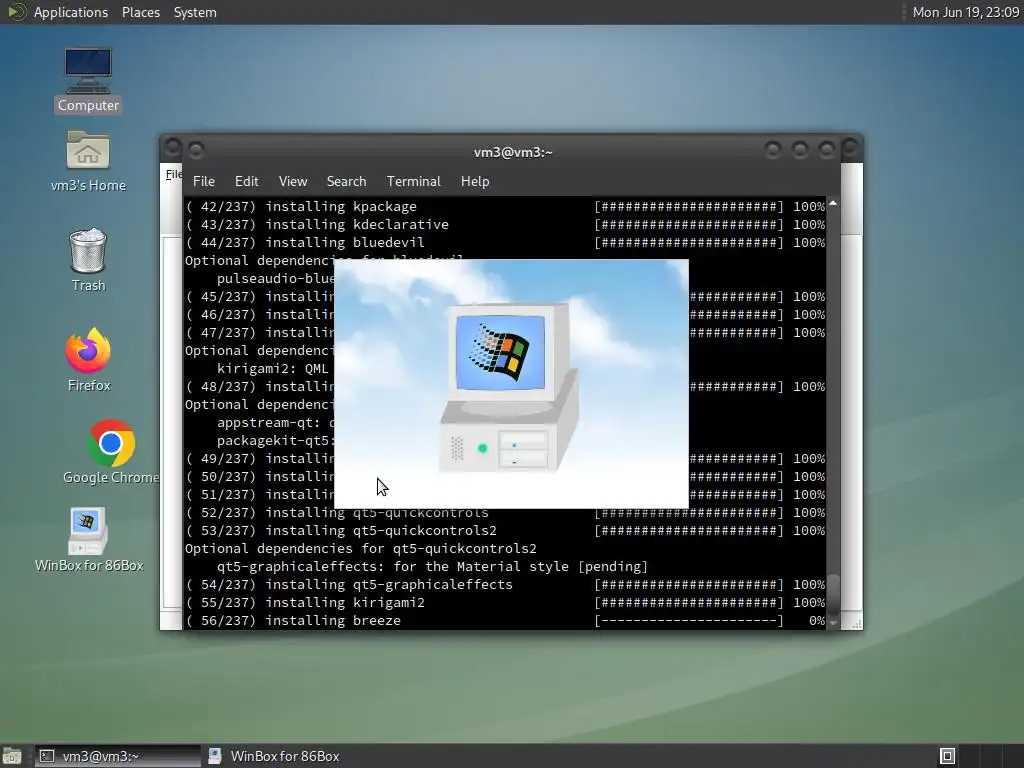This screenshot has height=768, width=1024.
Task: Launch Firefox from the desktop
Action: (89, 360)
